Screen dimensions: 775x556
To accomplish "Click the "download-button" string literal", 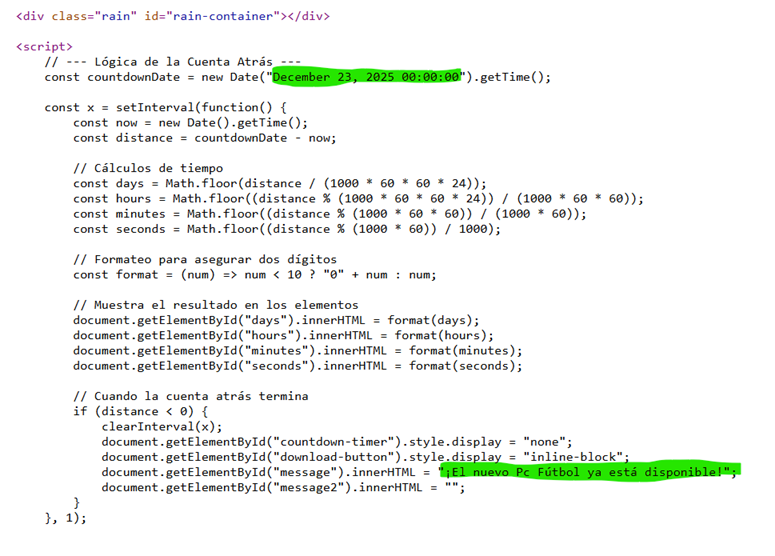I will (x=334, y=457).
